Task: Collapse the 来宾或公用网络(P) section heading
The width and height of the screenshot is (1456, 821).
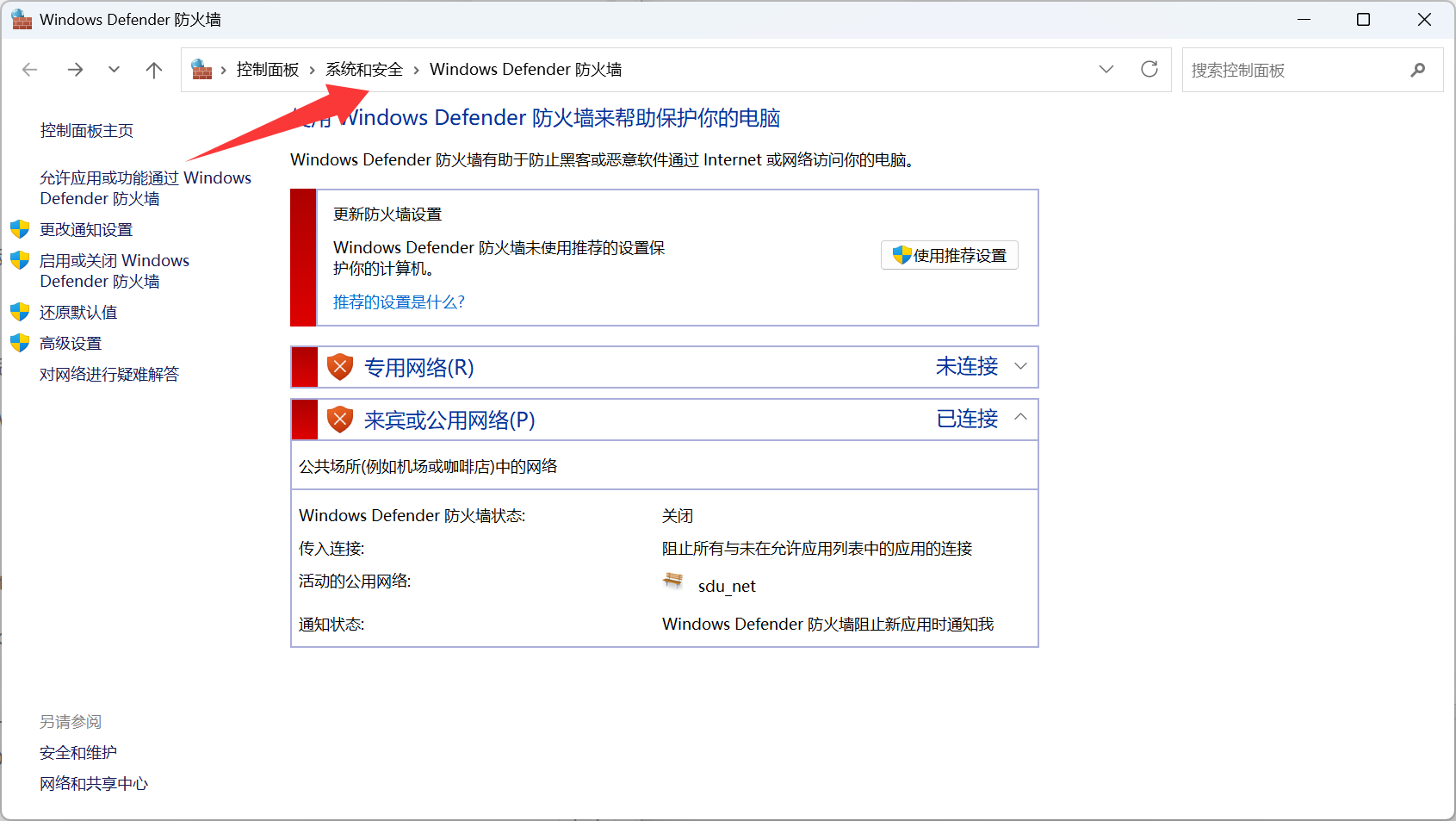Action: (449, 420)
